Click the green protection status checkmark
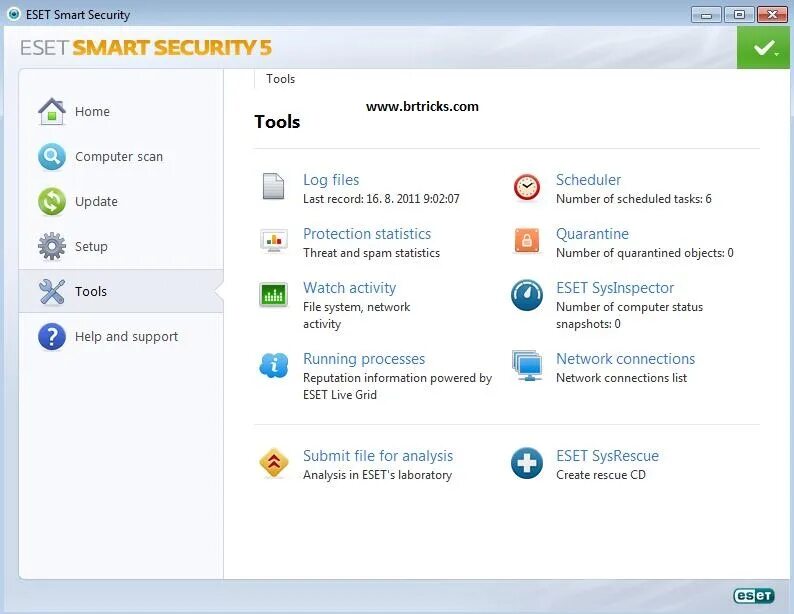Viewport: 794px width, 614px height. 763,48
